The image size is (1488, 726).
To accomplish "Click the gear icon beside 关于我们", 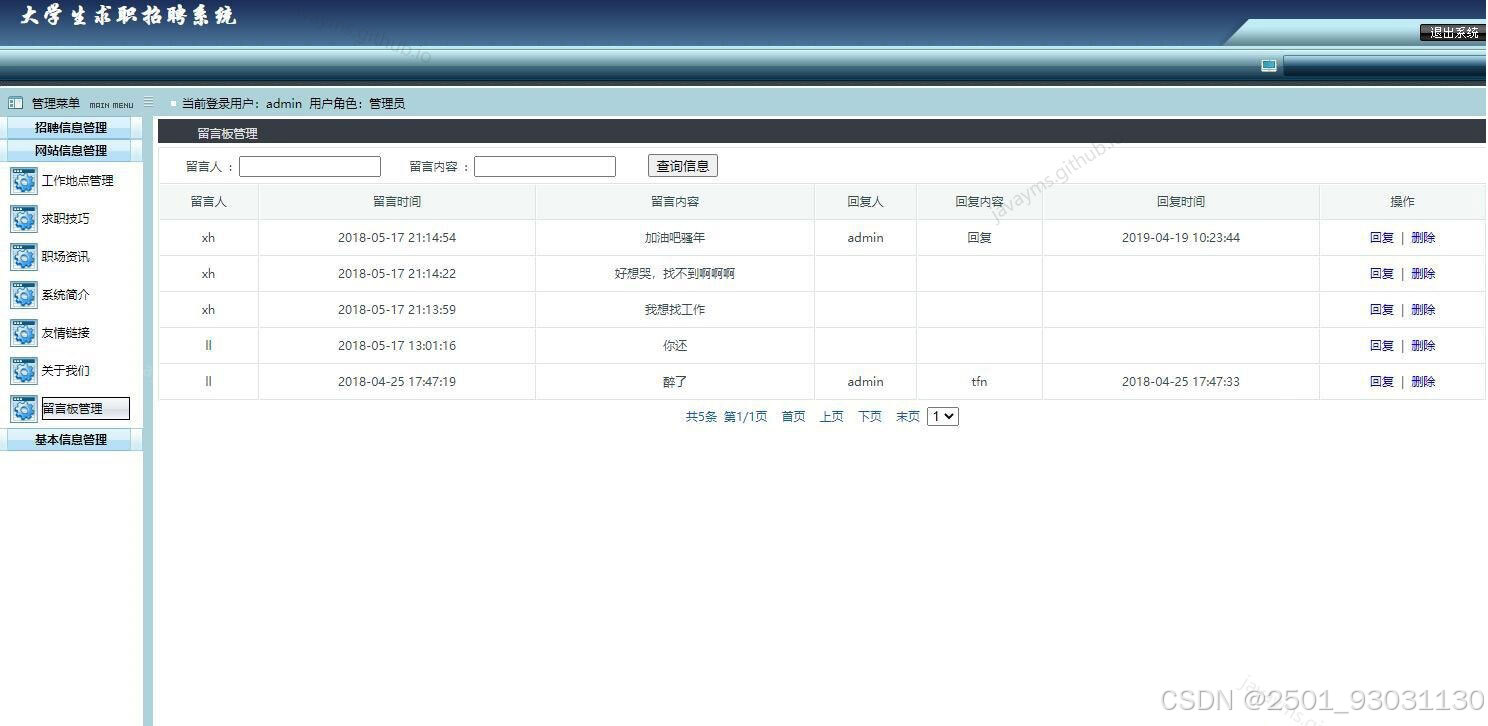I will tap(24, 371).
